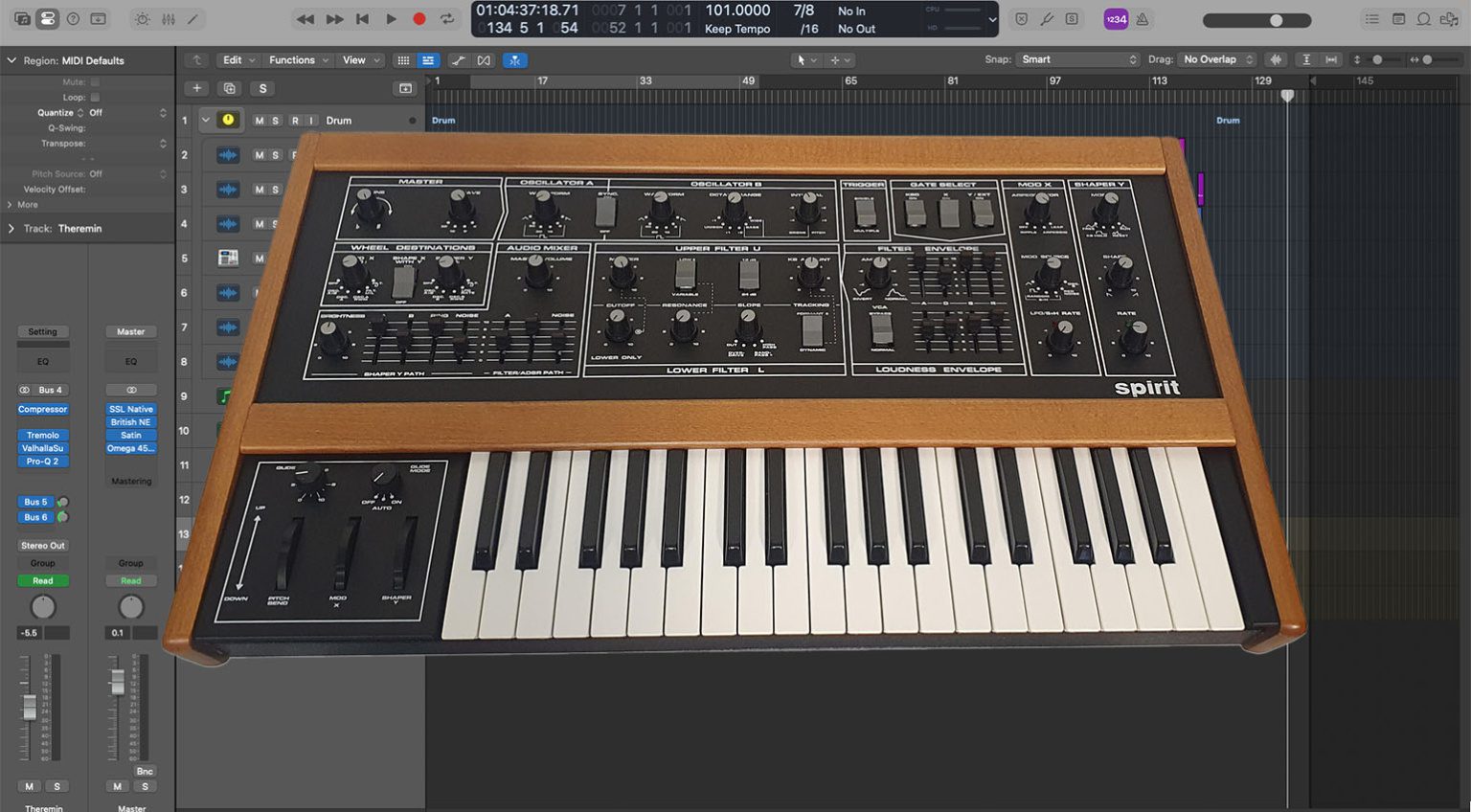The width and height of the screenshot is (1471, 812).
Task: Toggle the purple Count-in 1234 button
Action: pos(1116,19)
